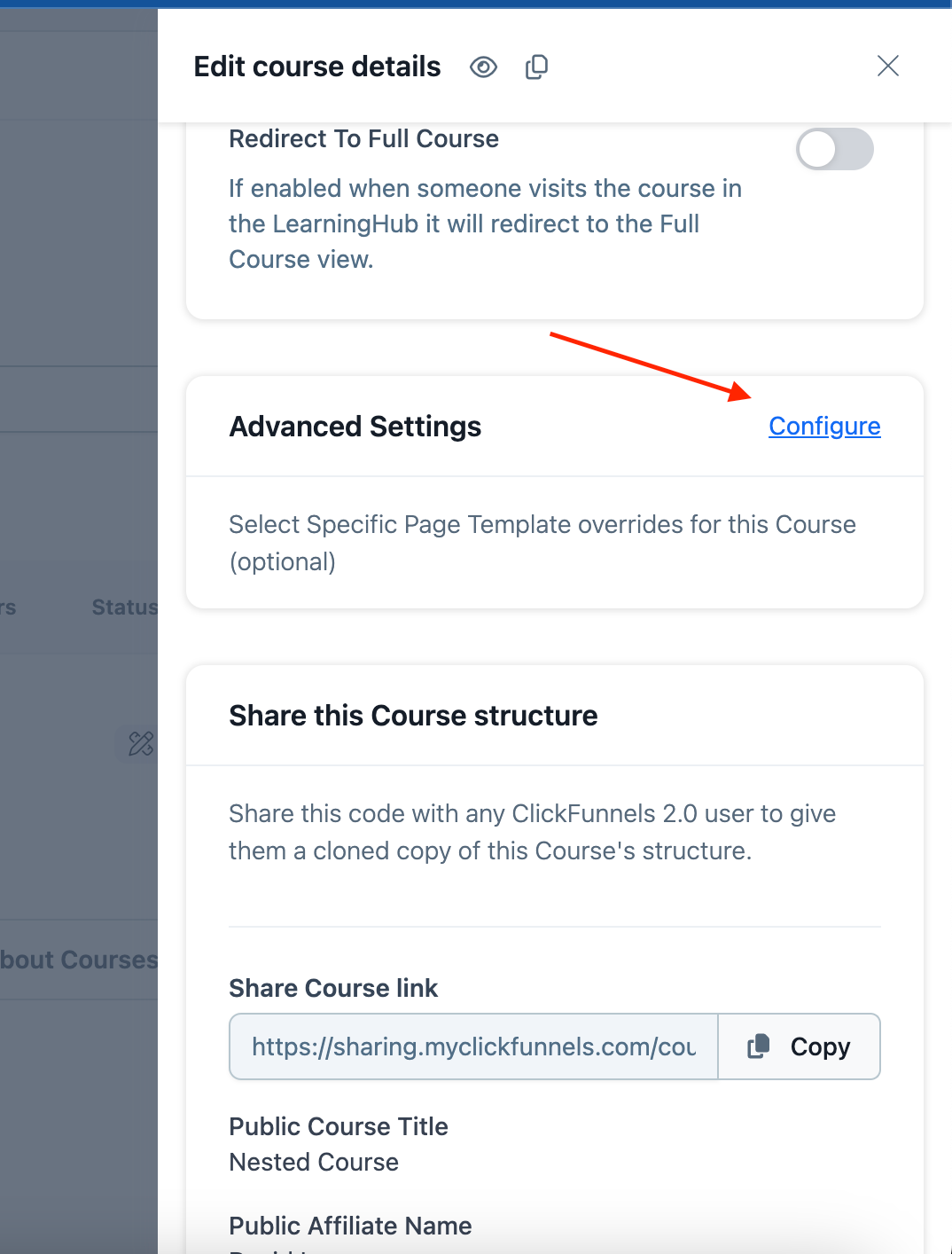Image resolution: width=952 pixels, height=1254 pixels.
Task: Click the dimmed 'bout Courses' text at left
Action: 79,960
